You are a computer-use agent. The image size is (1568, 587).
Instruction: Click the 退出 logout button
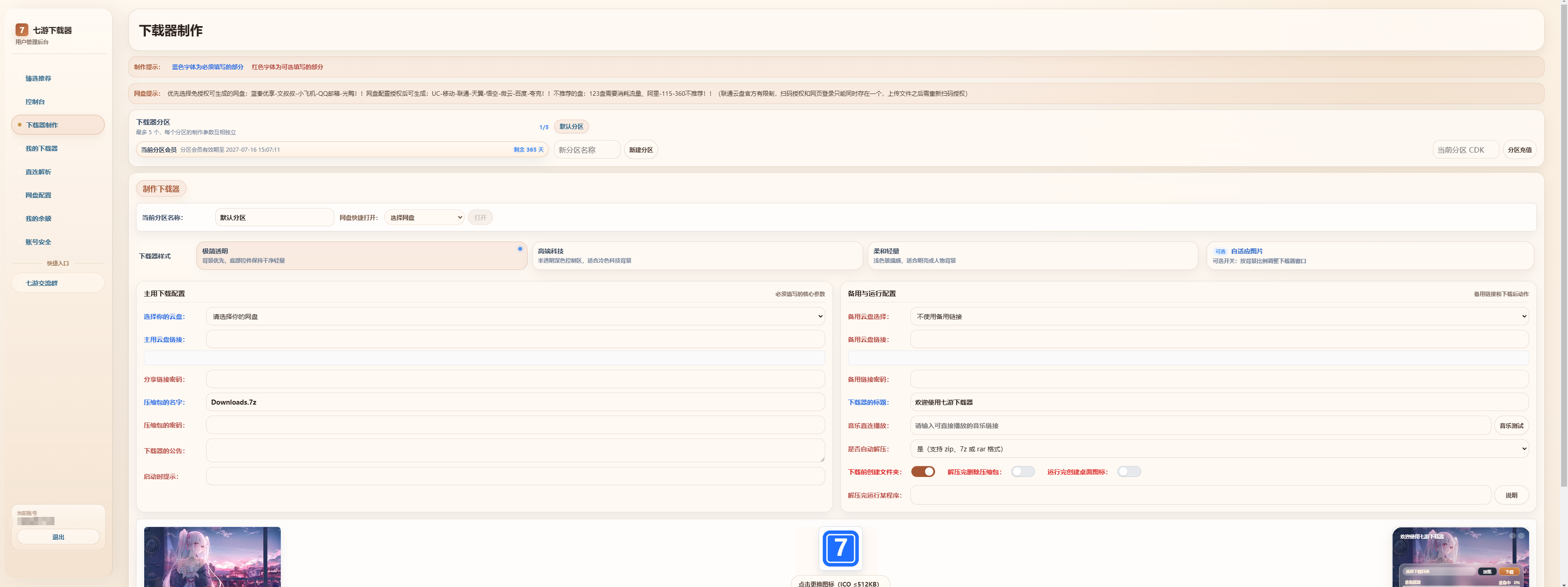58,537
